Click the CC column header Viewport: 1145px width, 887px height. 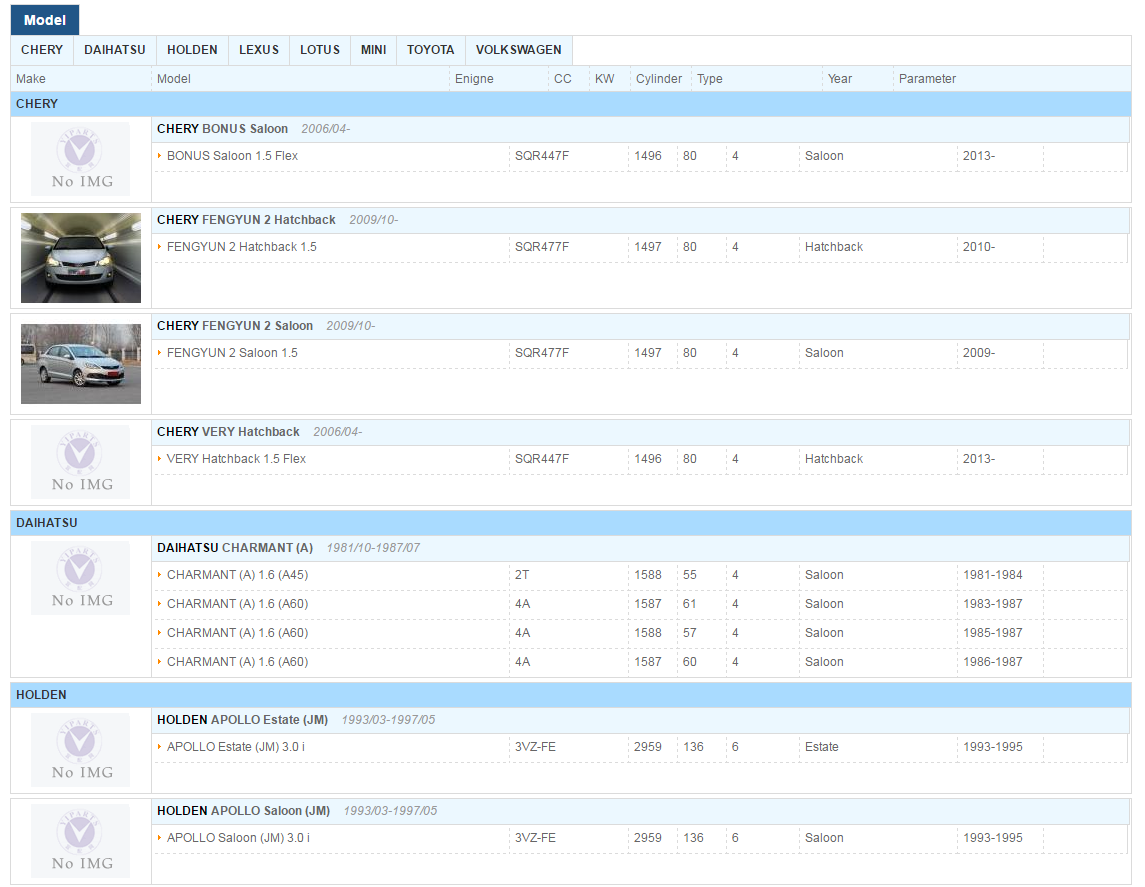point(562,79)
